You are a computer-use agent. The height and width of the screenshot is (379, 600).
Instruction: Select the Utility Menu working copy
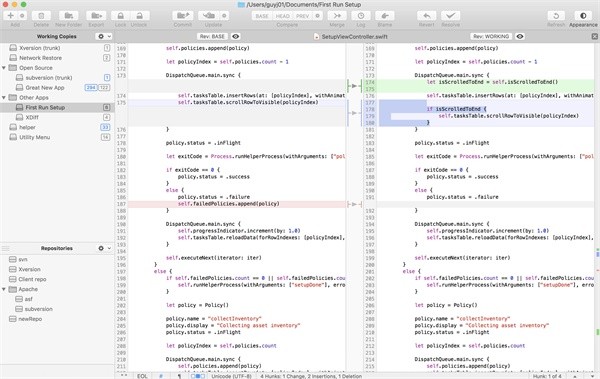57,137
